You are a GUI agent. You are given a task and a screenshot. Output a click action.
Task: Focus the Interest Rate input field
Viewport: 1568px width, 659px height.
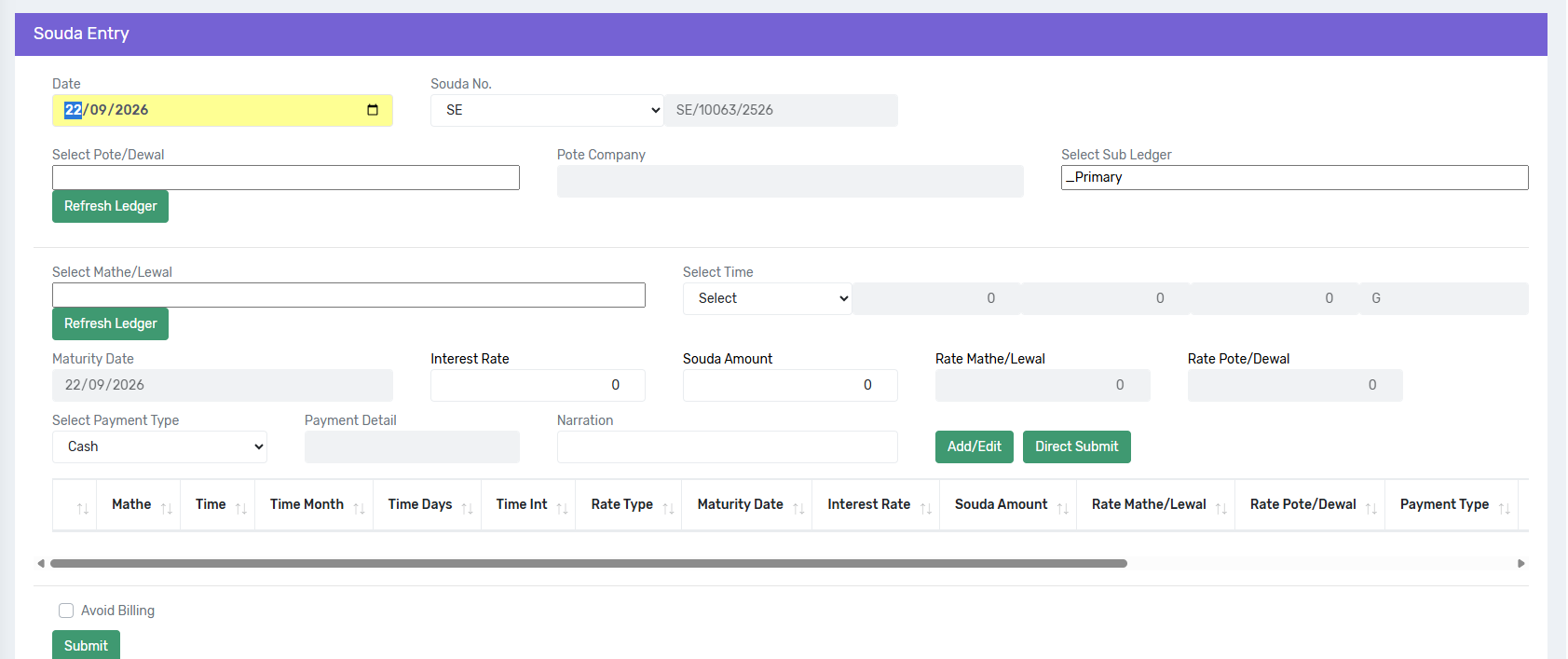tap(538, 385)
